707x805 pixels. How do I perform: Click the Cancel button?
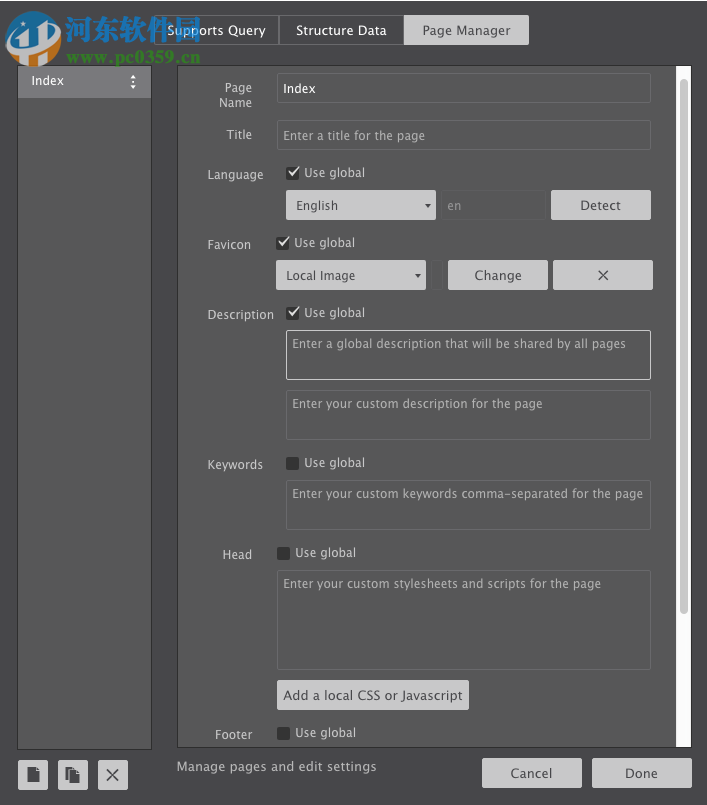[x=531, y=773]
